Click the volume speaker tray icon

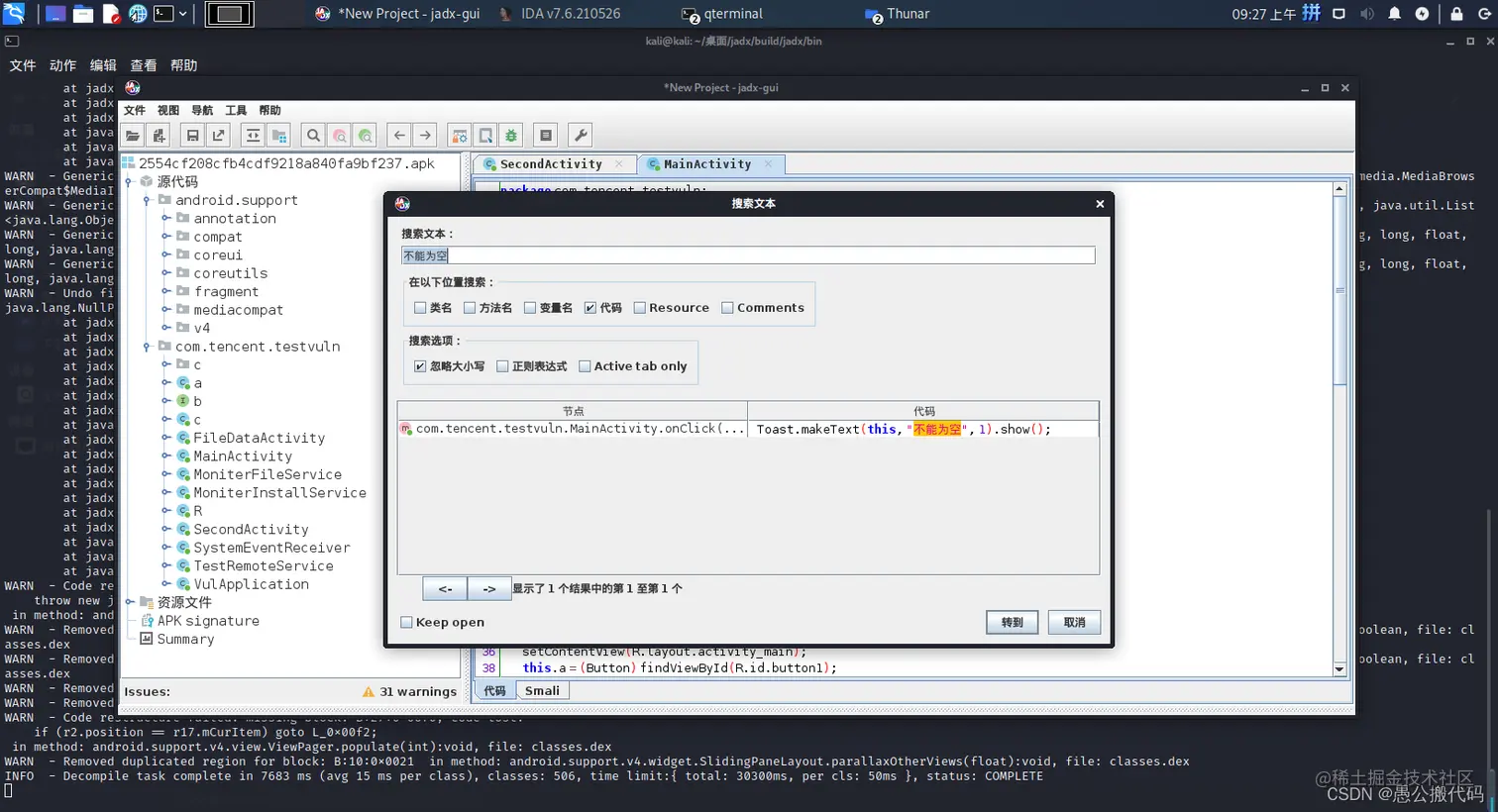[1367, 14]
